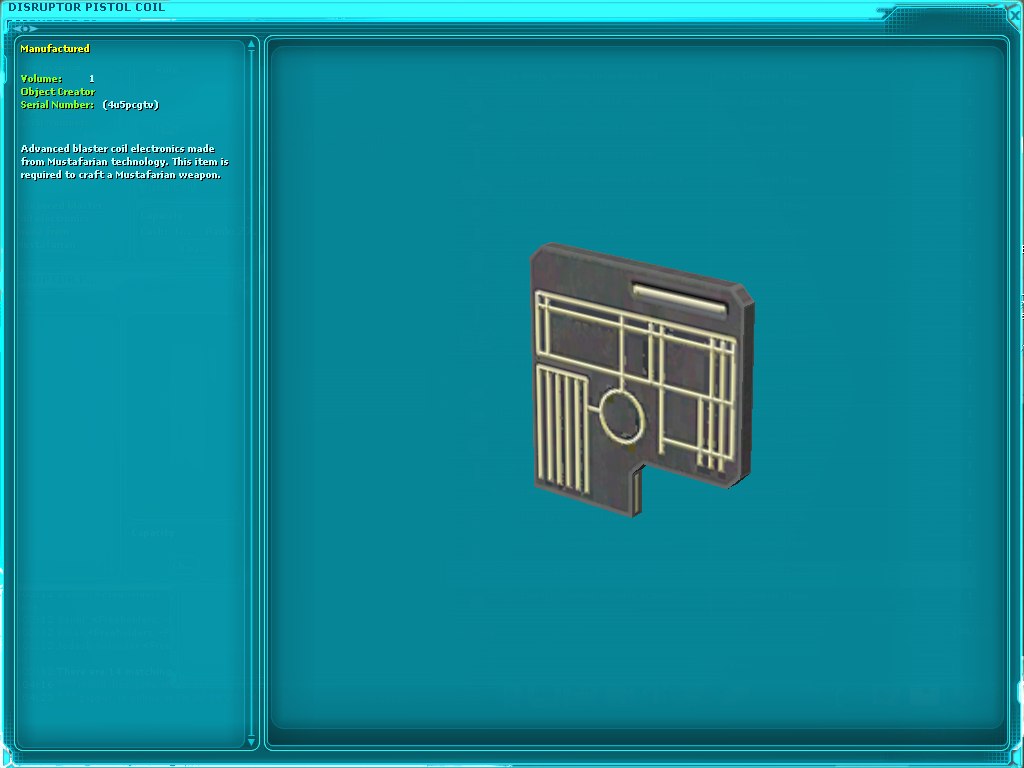Click the yellow "Manufactured" label

pos(55,48)
